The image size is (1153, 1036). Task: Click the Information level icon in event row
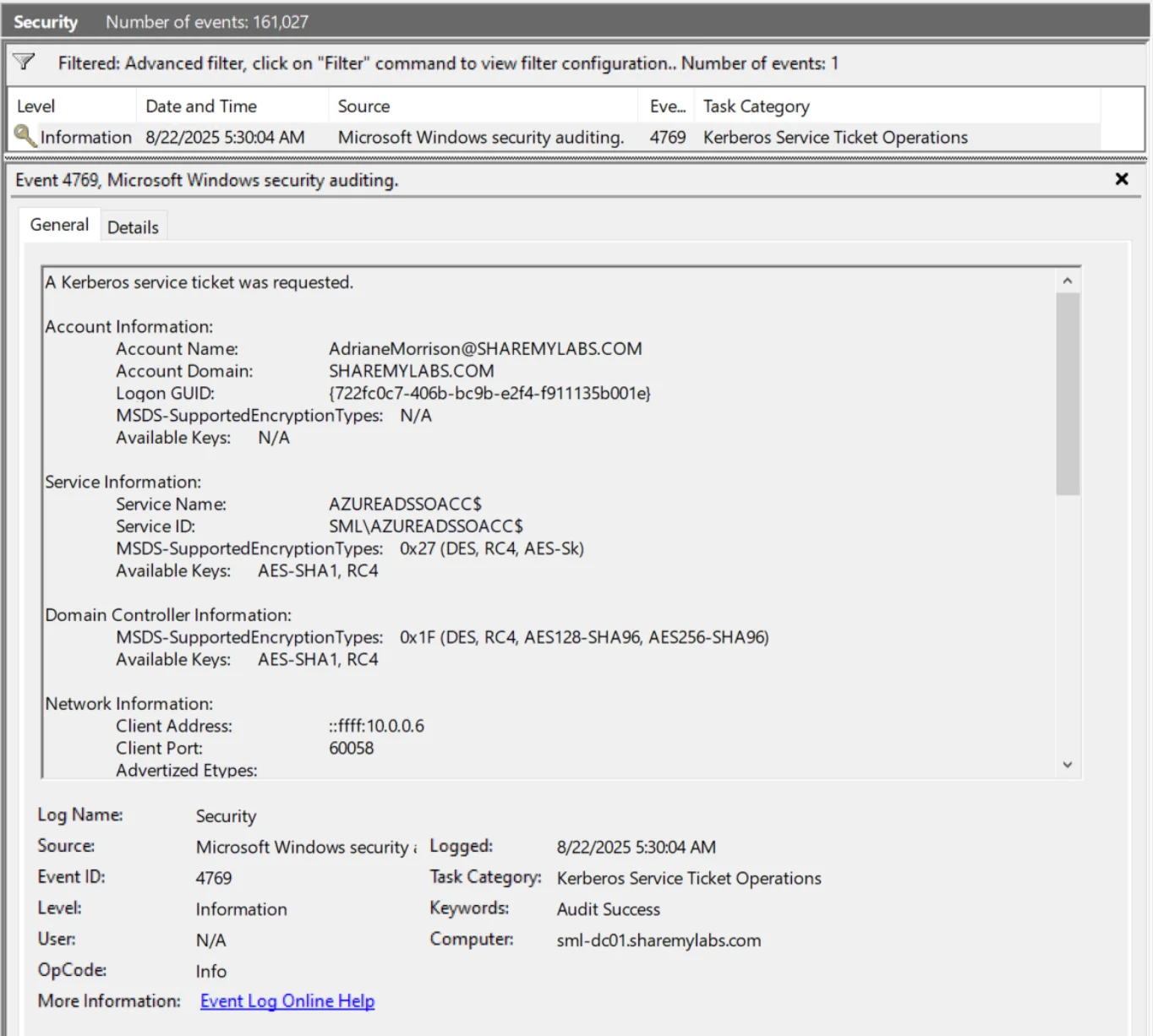click(25, 136)
